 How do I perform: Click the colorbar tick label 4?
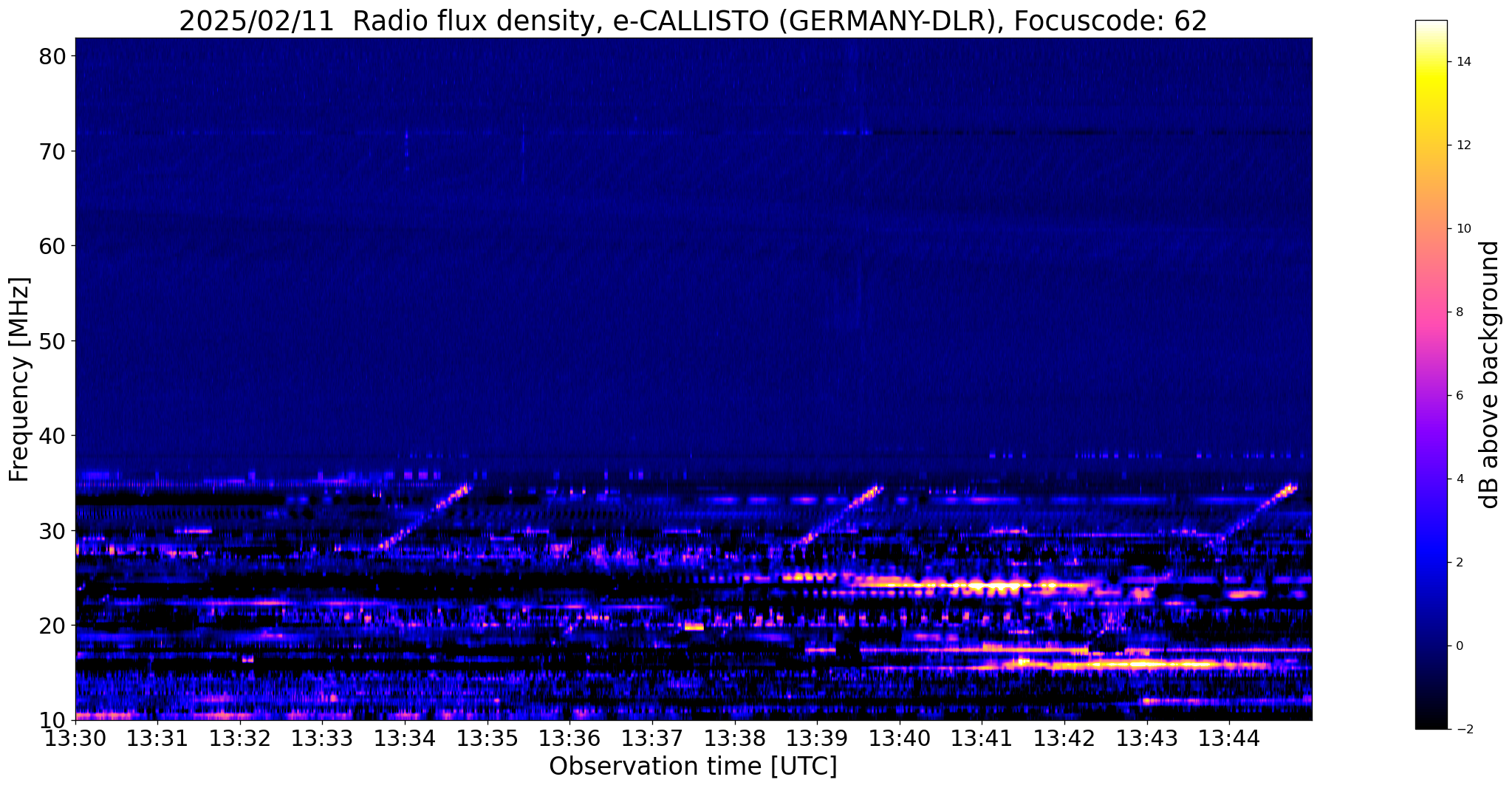tap(1460, 479)
